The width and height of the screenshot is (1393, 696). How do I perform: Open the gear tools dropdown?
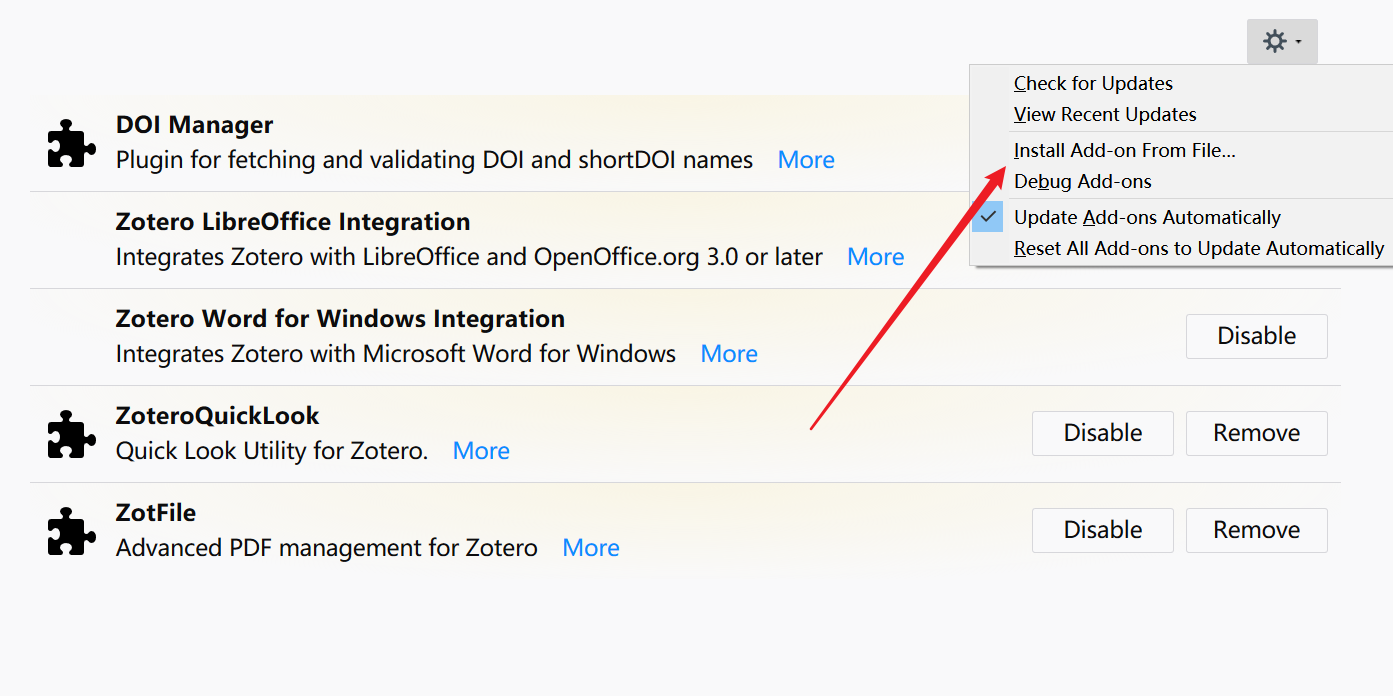pyautogui.click(x=1281, y=42)
